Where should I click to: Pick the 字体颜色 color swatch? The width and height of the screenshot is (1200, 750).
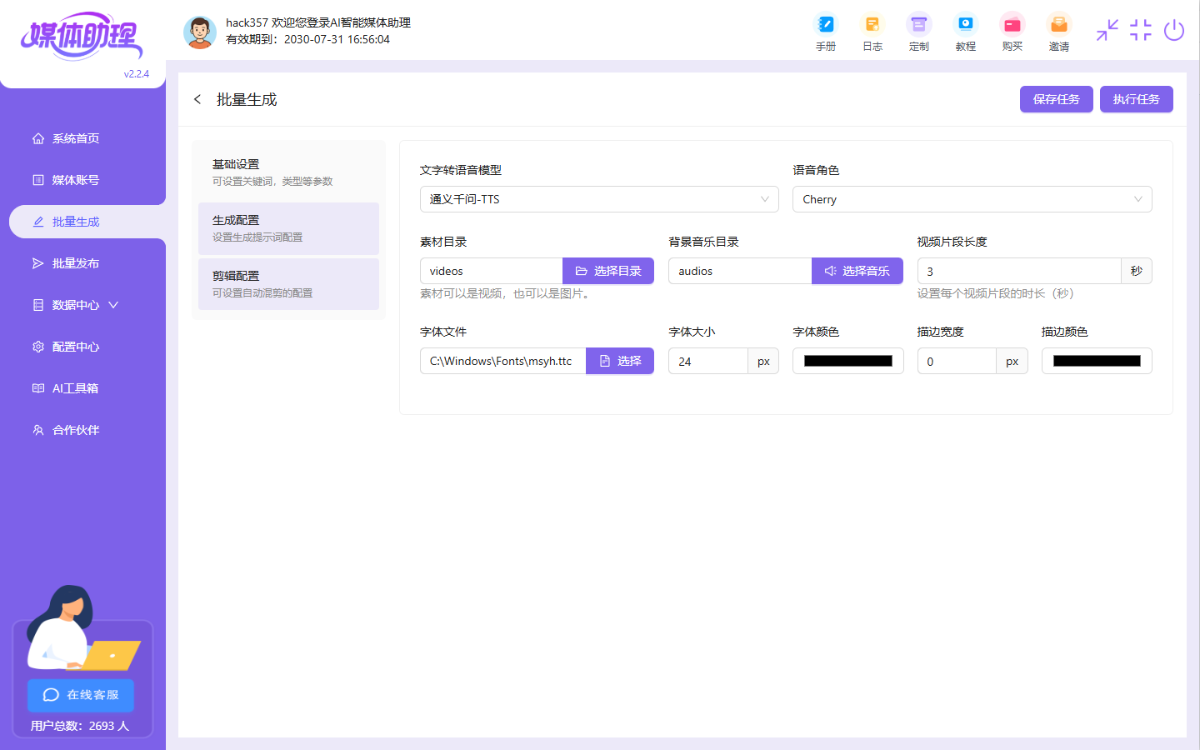pyautogui.click(x=848, y=361)
